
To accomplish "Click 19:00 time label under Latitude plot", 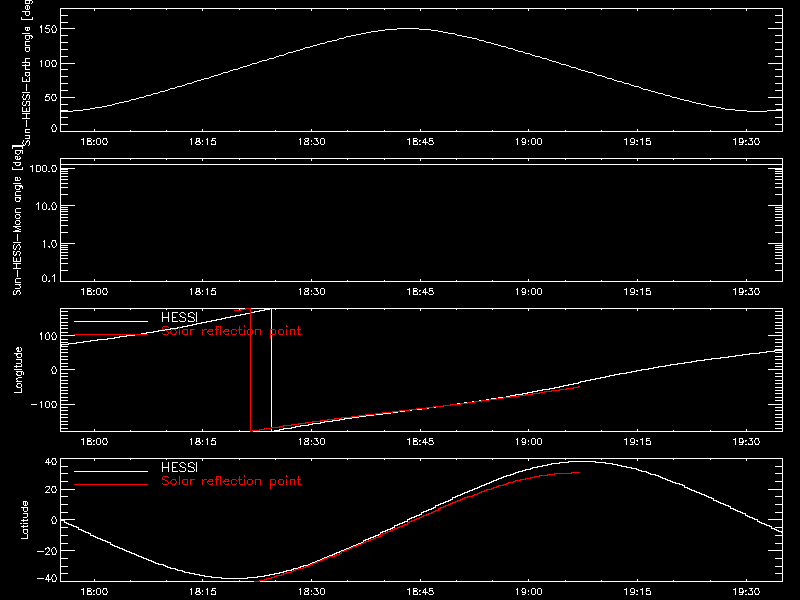I will 529,591.
